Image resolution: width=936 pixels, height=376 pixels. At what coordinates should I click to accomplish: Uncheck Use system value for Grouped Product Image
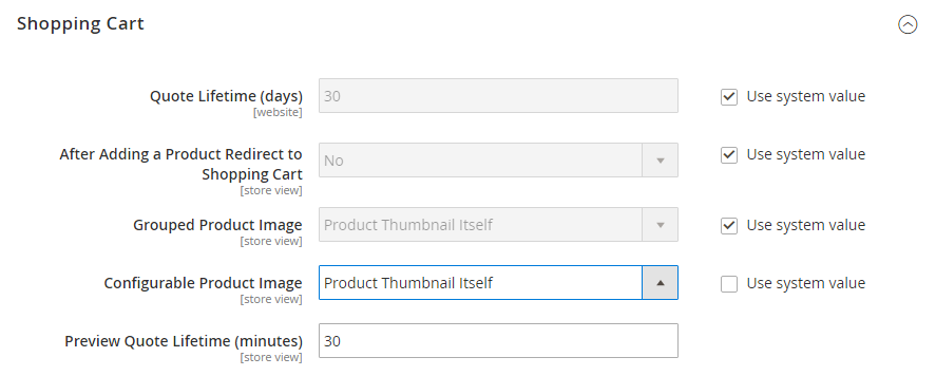click(729, 226)
